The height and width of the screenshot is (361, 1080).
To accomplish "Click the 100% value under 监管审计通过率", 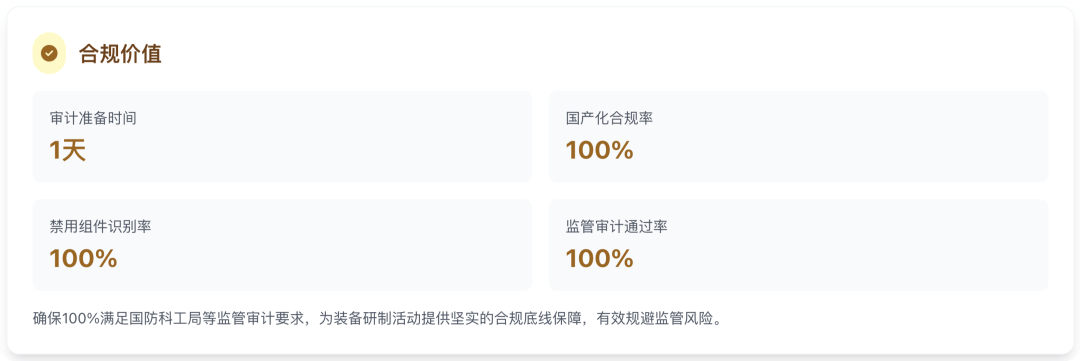I will pyautogui.click(x=599, y=258).
